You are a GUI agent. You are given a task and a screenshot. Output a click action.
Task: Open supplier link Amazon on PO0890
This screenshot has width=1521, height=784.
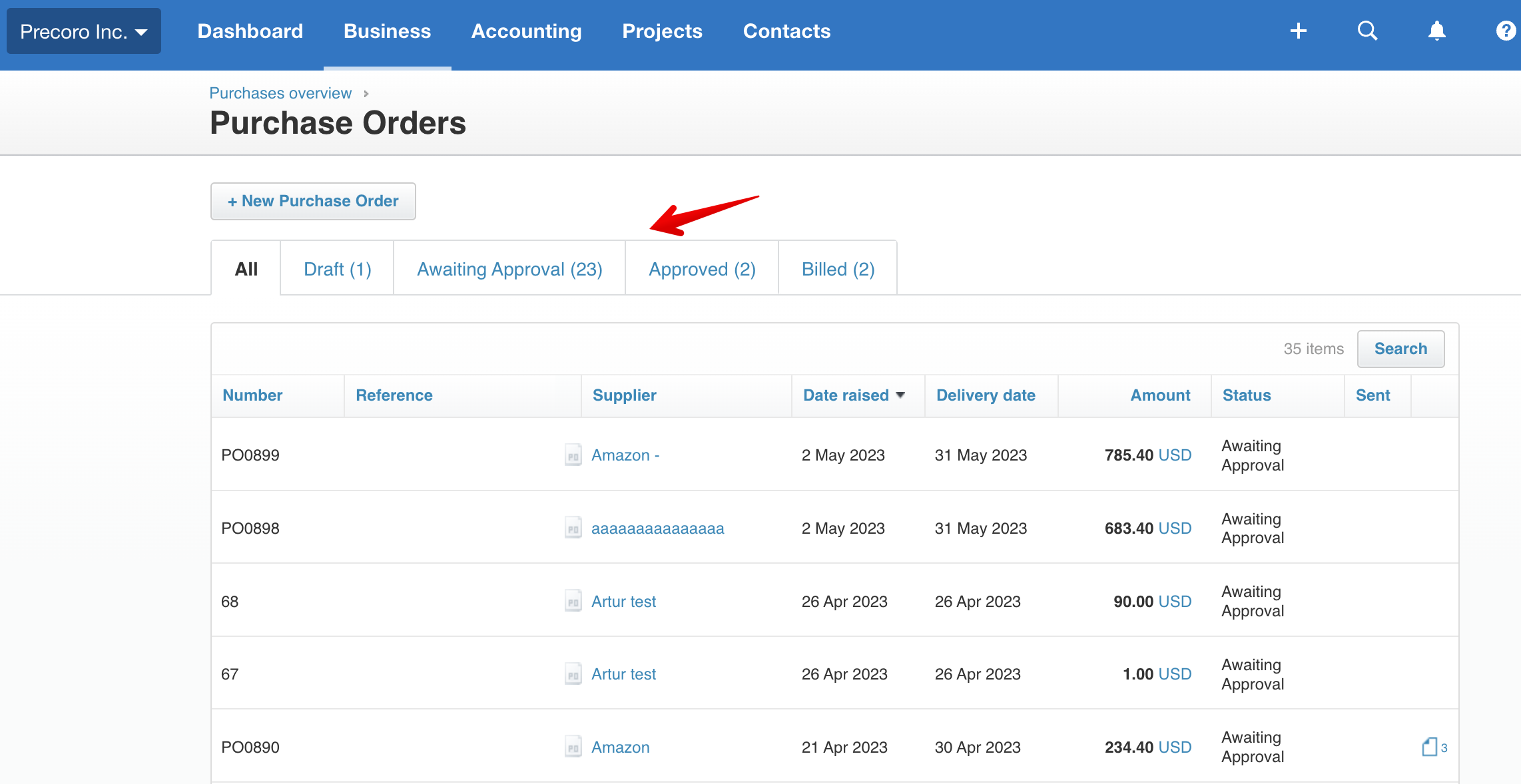[621, 747]
